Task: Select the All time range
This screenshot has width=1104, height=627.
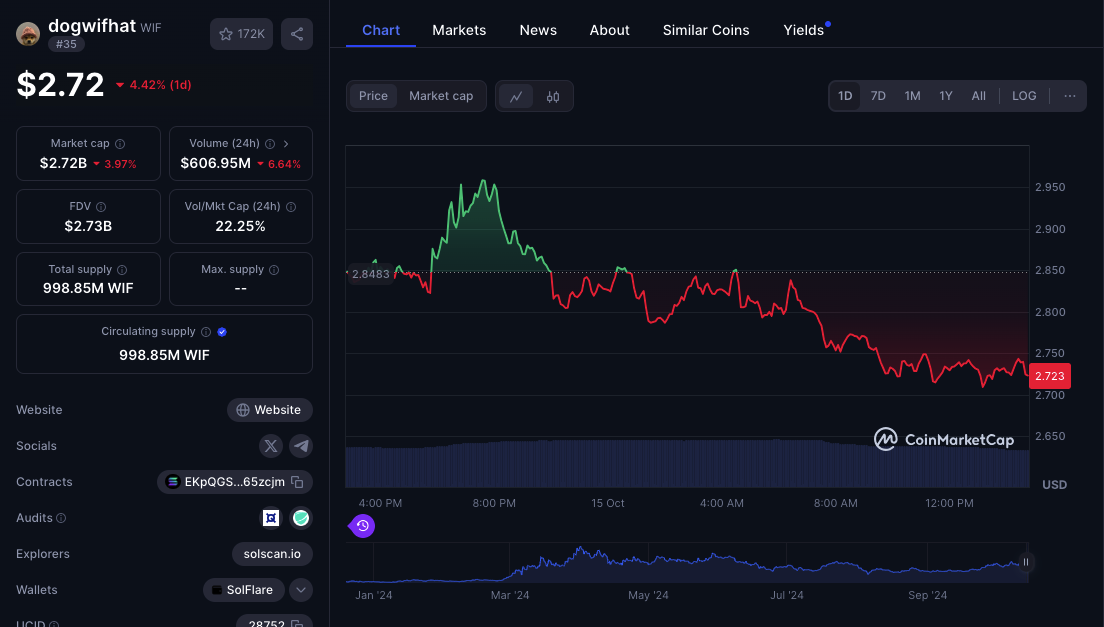Action: point(979,96)
